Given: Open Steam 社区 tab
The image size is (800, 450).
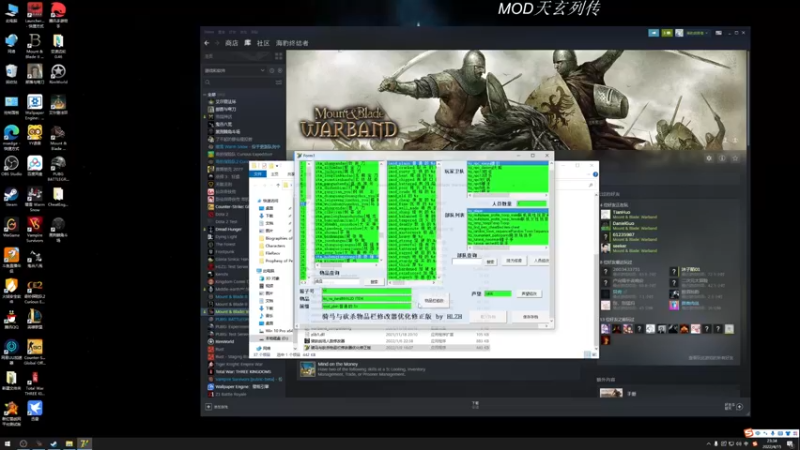Looking at the screenshot, I should click(x=263, y=43).
